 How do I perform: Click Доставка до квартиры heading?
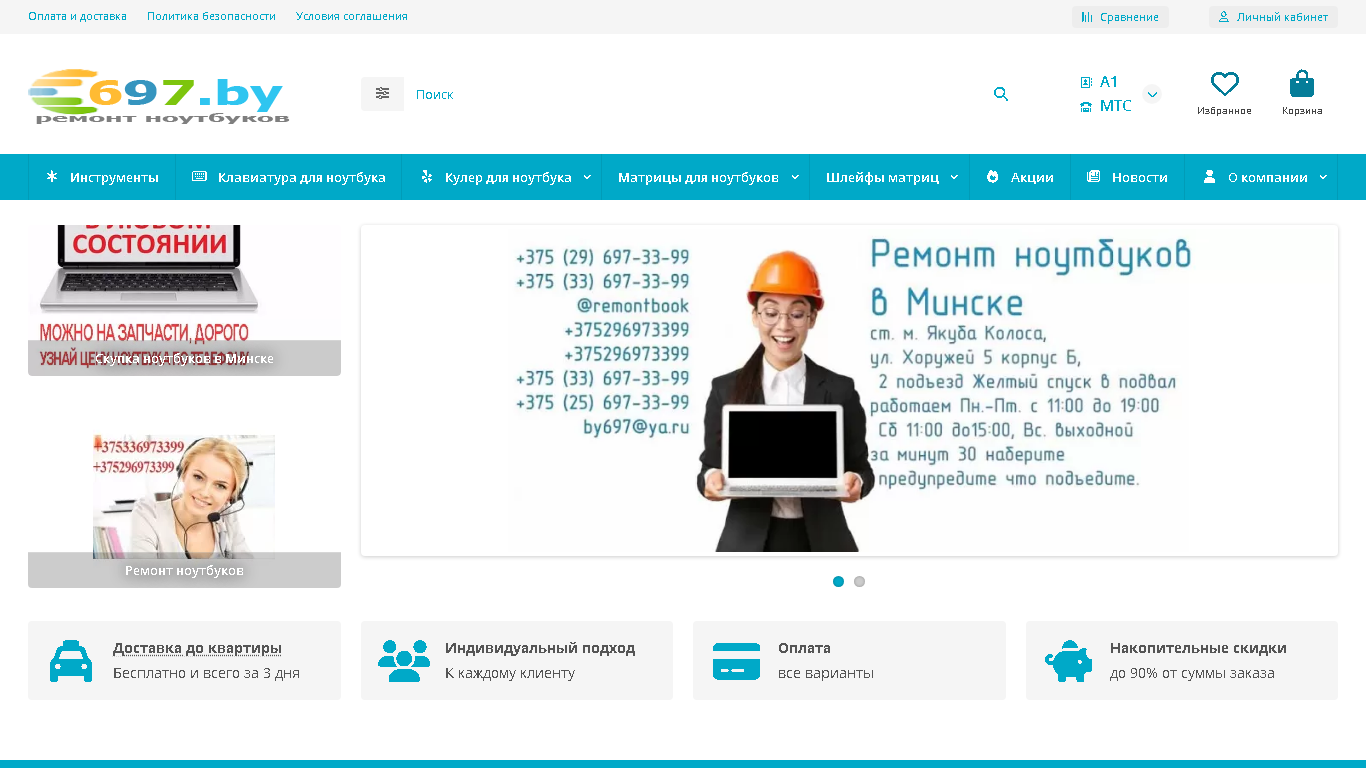[x=197, y=648]
